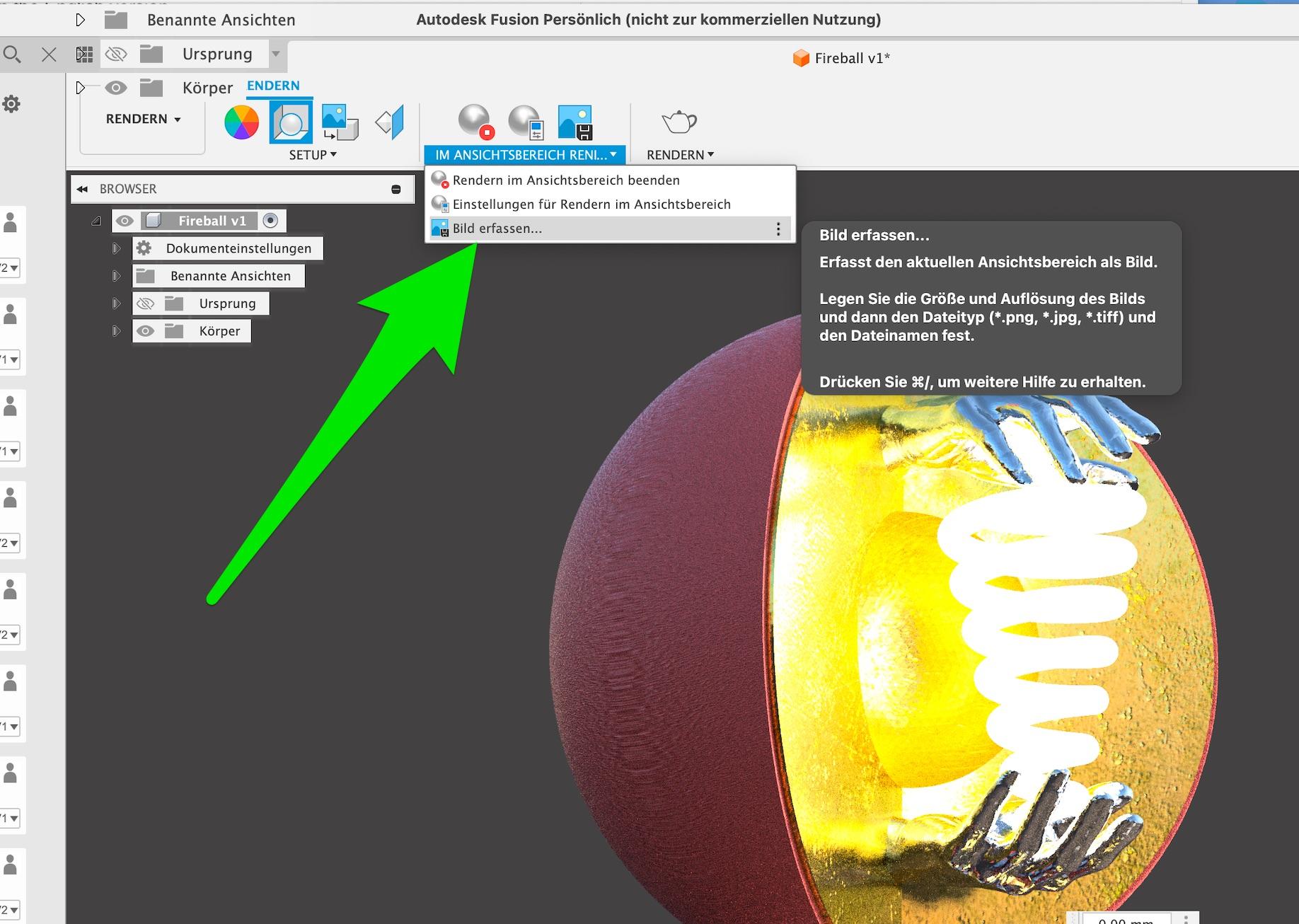
Task: Click the 0.00 mm value field
Action: (1125, 920)
